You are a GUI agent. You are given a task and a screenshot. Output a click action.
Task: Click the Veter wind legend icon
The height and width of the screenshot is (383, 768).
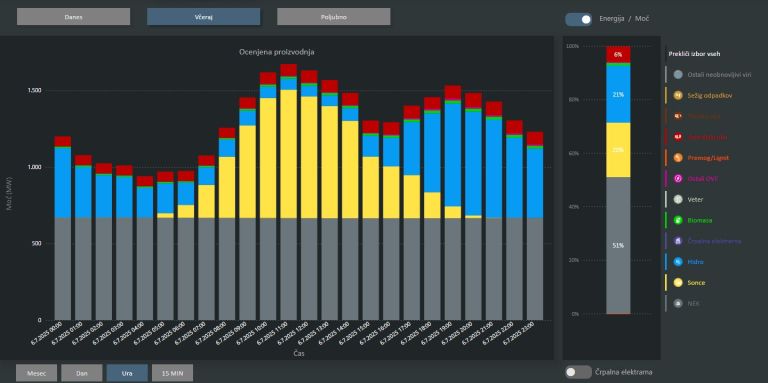pos(678,199)
